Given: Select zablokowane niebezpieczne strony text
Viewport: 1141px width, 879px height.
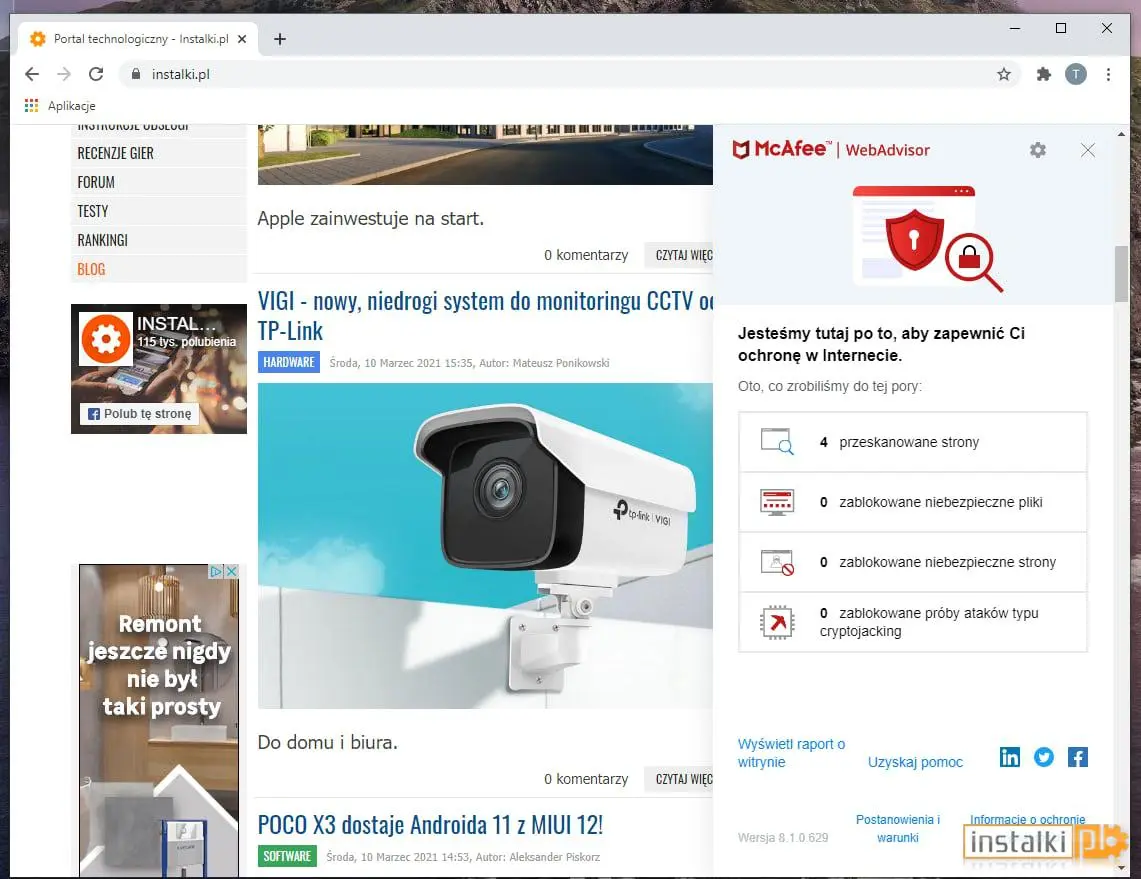Looking at the screenshot, I should tap(947, 562).
